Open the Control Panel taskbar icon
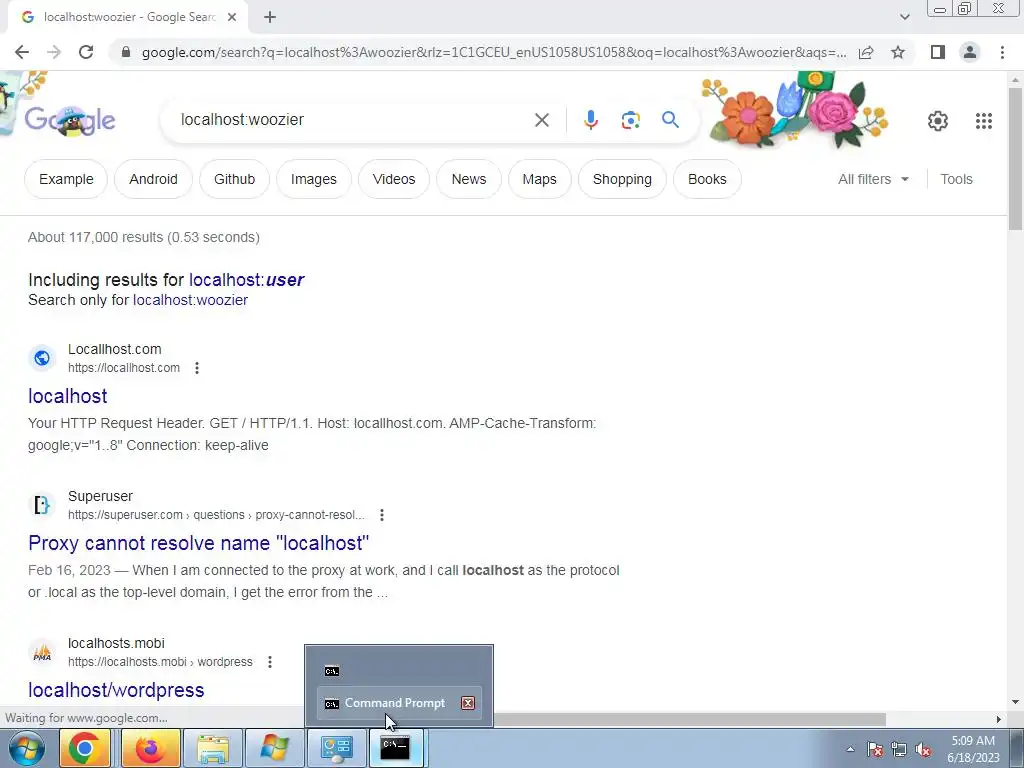The image size is (1024, 768). pyautogui.click(x=337, y=748)
